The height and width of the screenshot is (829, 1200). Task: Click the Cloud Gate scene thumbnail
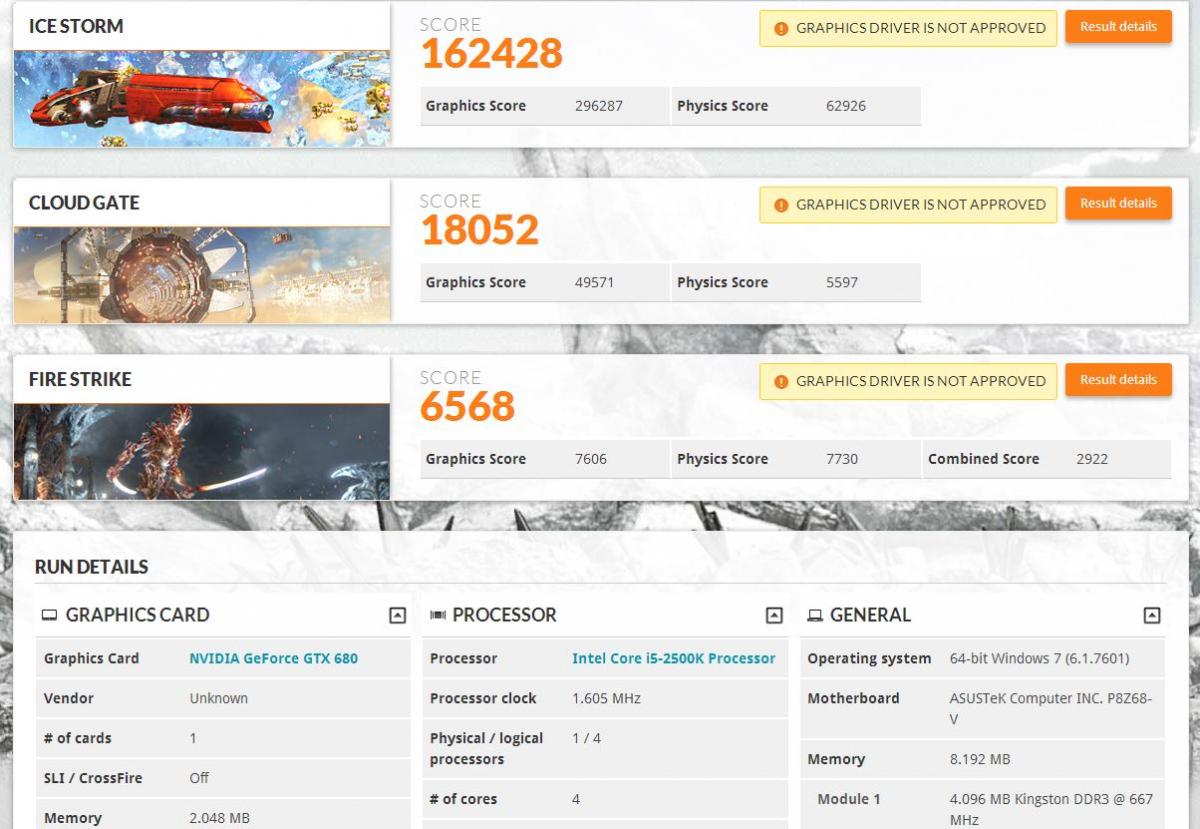pos(202,274)
